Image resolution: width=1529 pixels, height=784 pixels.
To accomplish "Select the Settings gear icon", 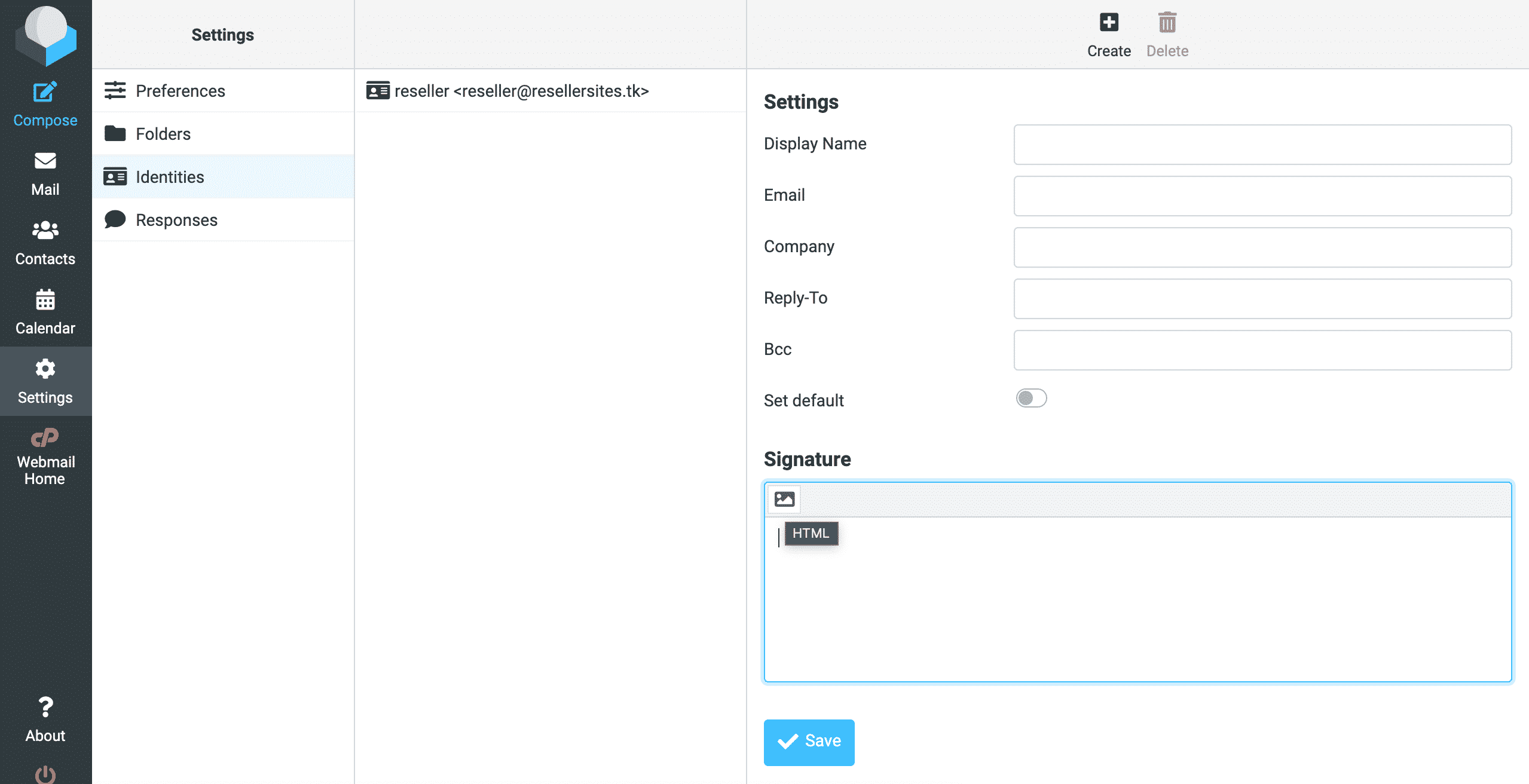I will click(x=45, y=369).
